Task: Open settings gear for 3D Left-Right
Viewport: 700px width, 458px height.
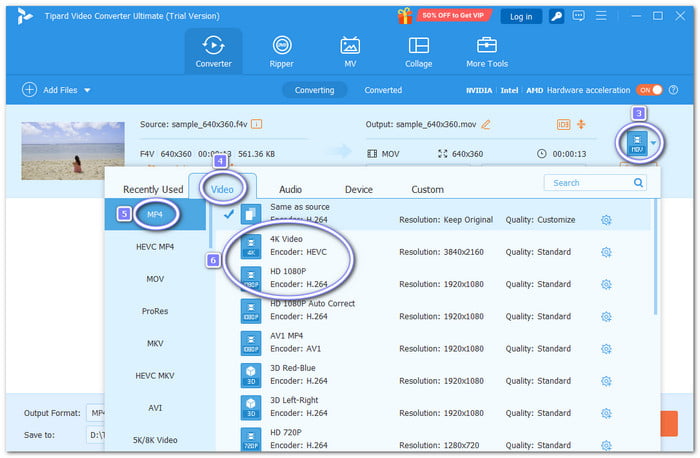Action: coord(606,413)
